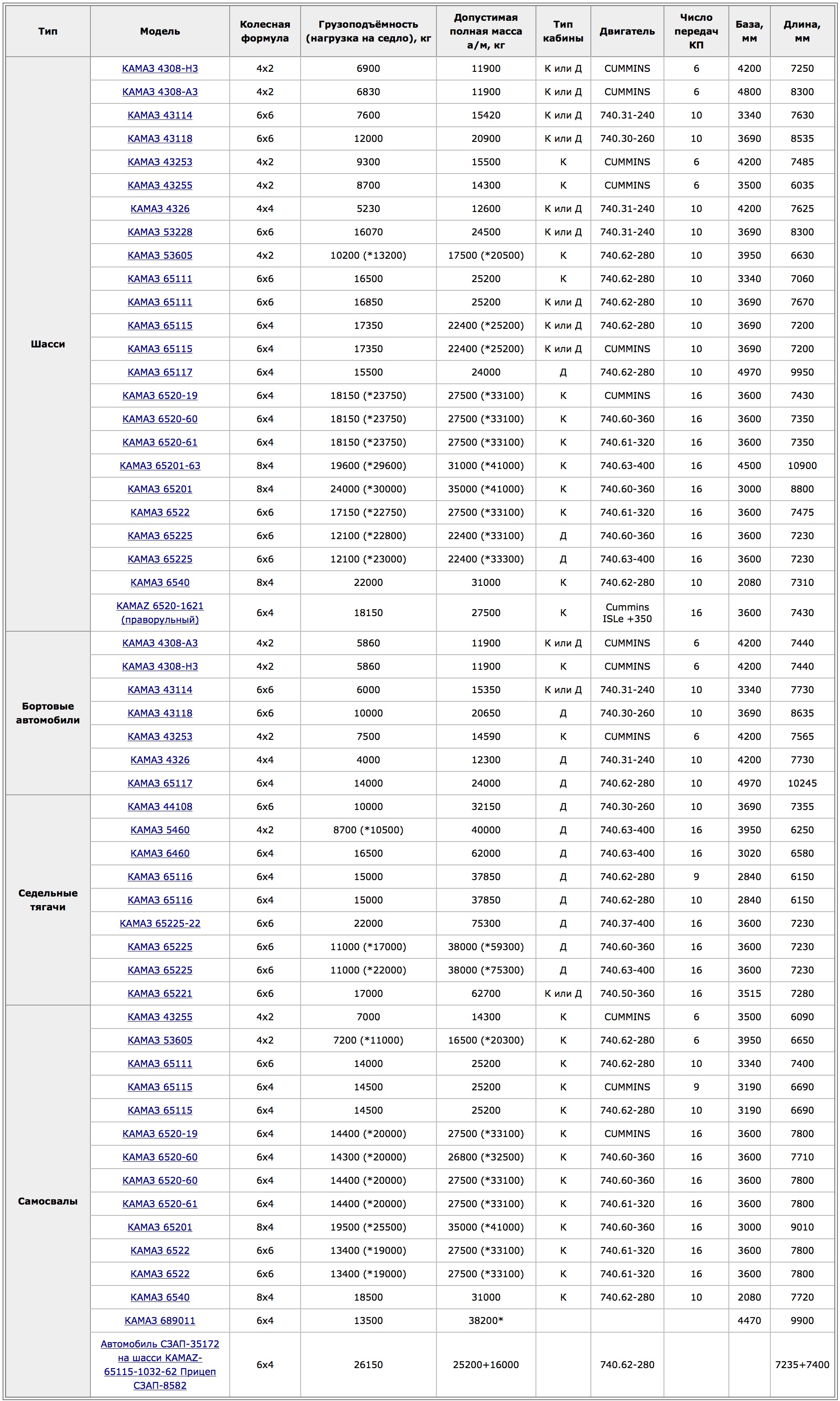Image resolution: width=840 pixels, height=1401 pixels.
Task: Click the mass cell '38000 (*75300)'
Action: 486,970
